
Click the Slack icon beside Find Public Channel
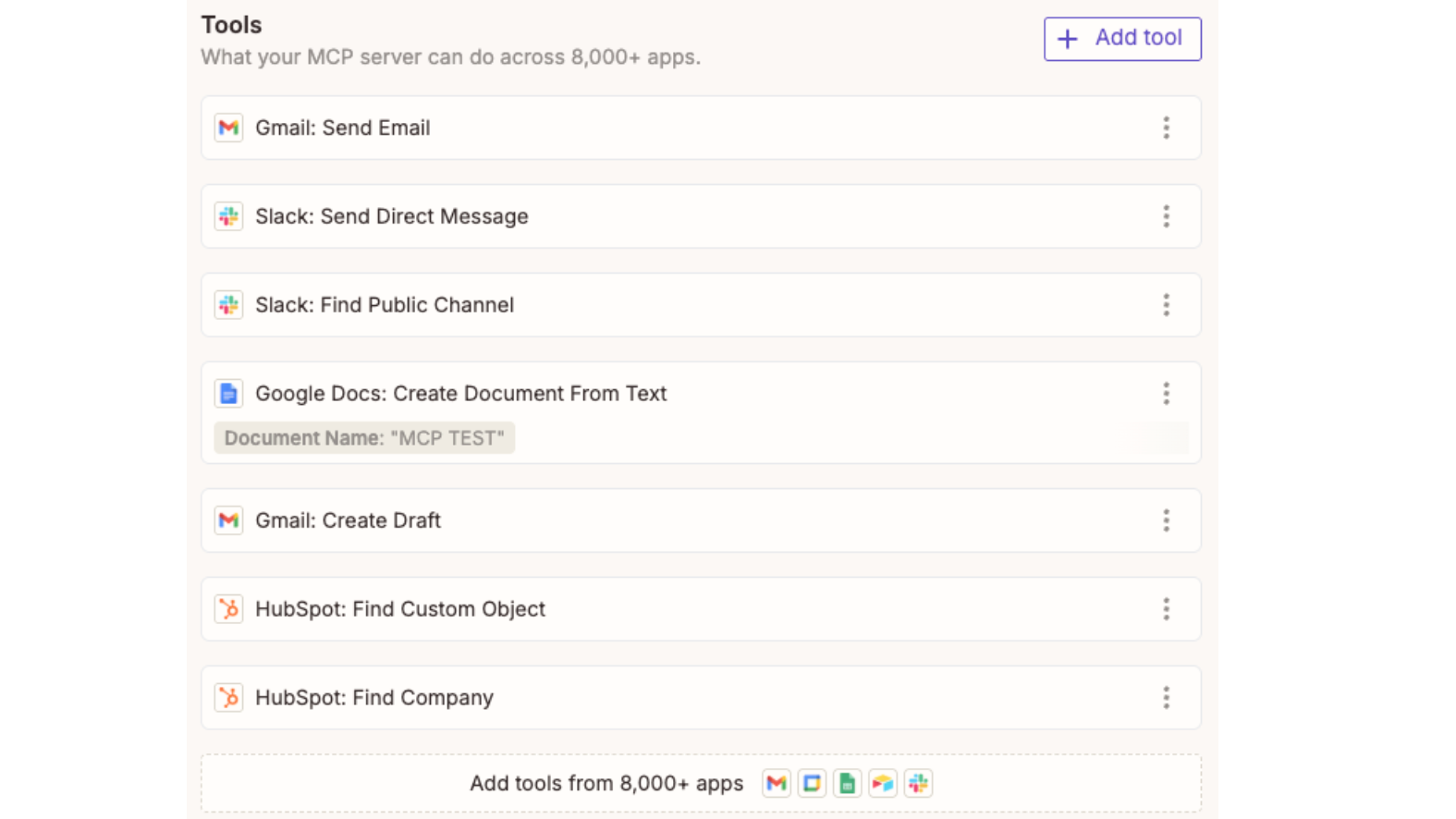click(228, 305)
